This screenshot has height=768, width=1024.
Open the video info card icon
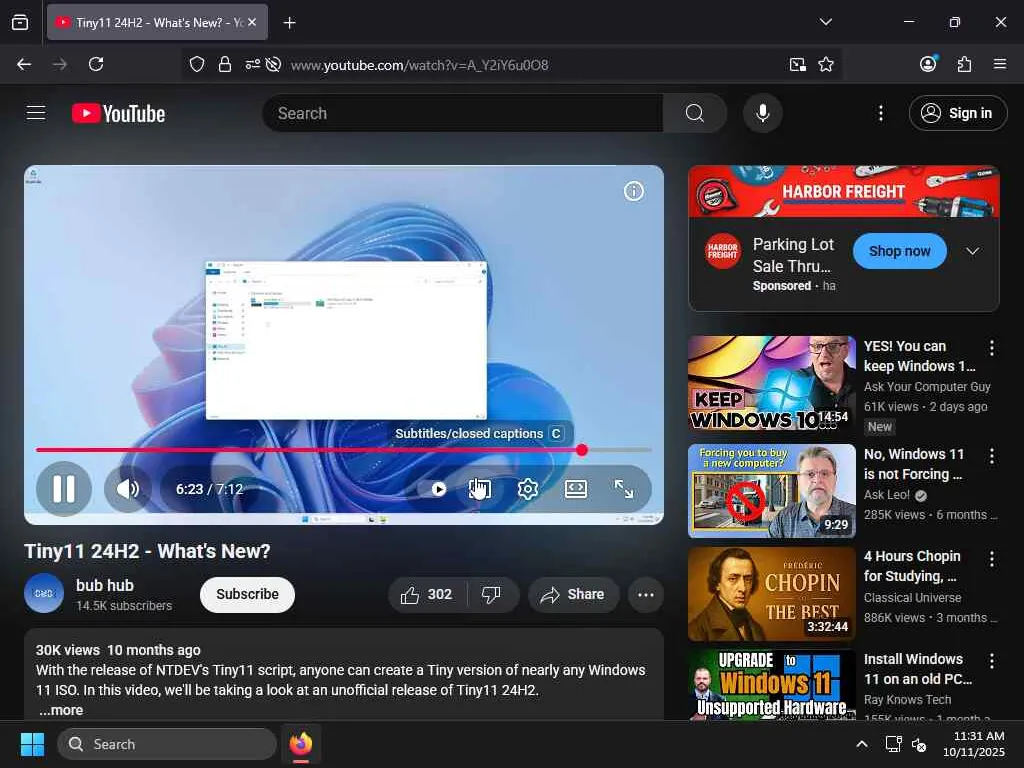(633, 191)
